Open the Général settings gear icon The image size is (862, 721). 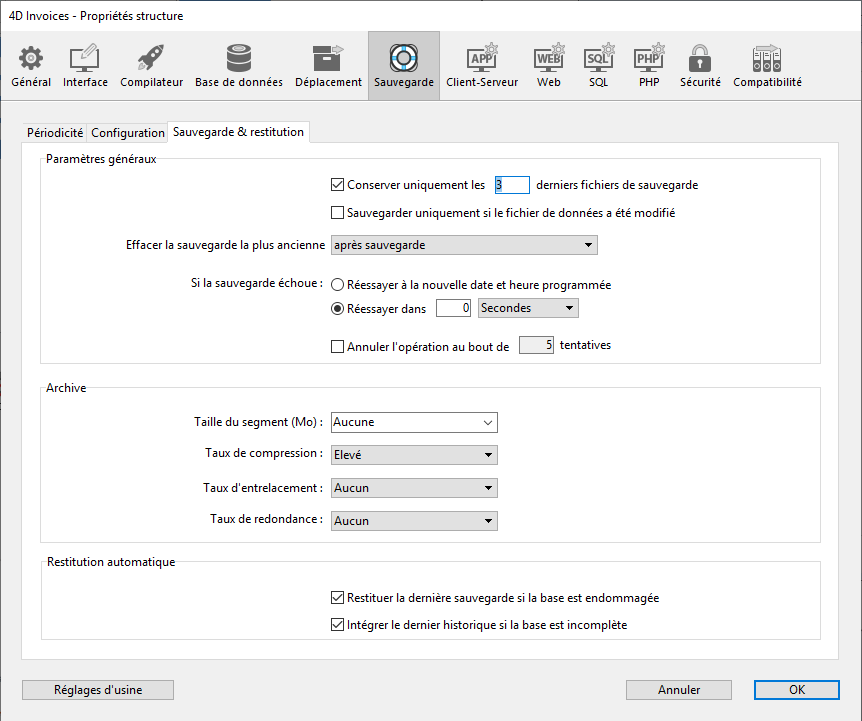[31, 59]
